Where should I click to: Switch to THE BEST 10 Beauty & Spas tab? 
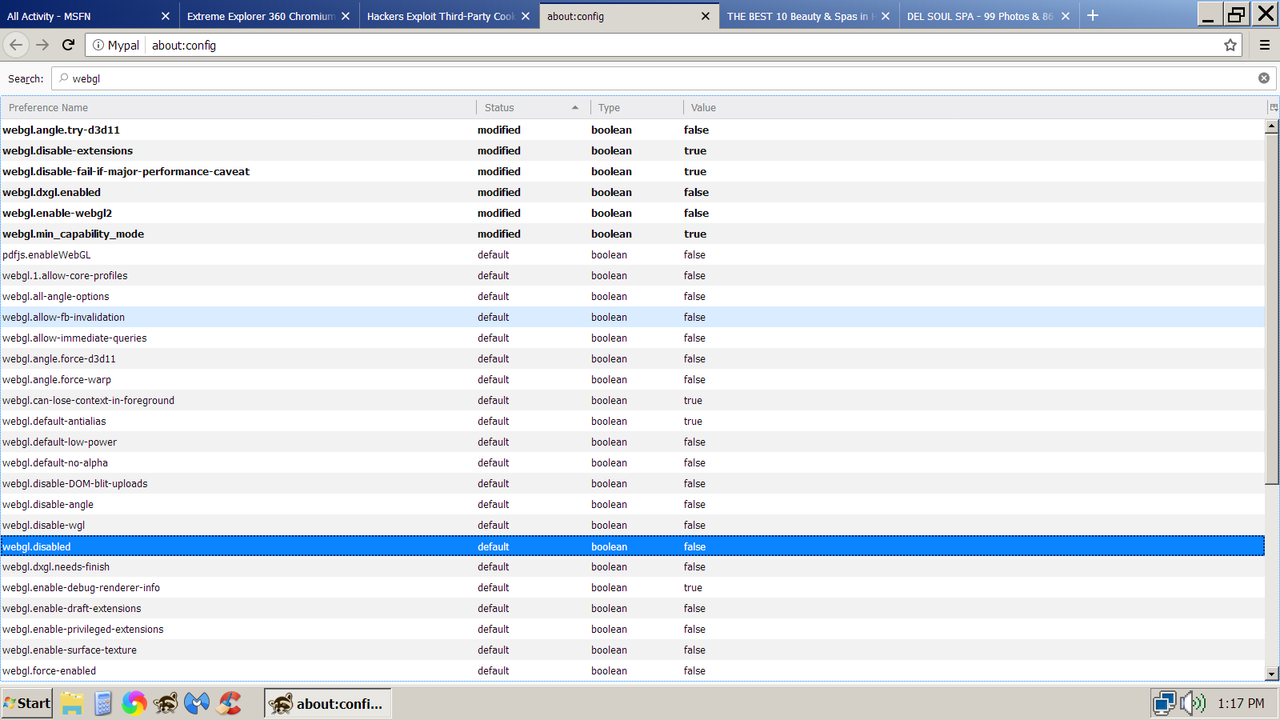(809, 16)
